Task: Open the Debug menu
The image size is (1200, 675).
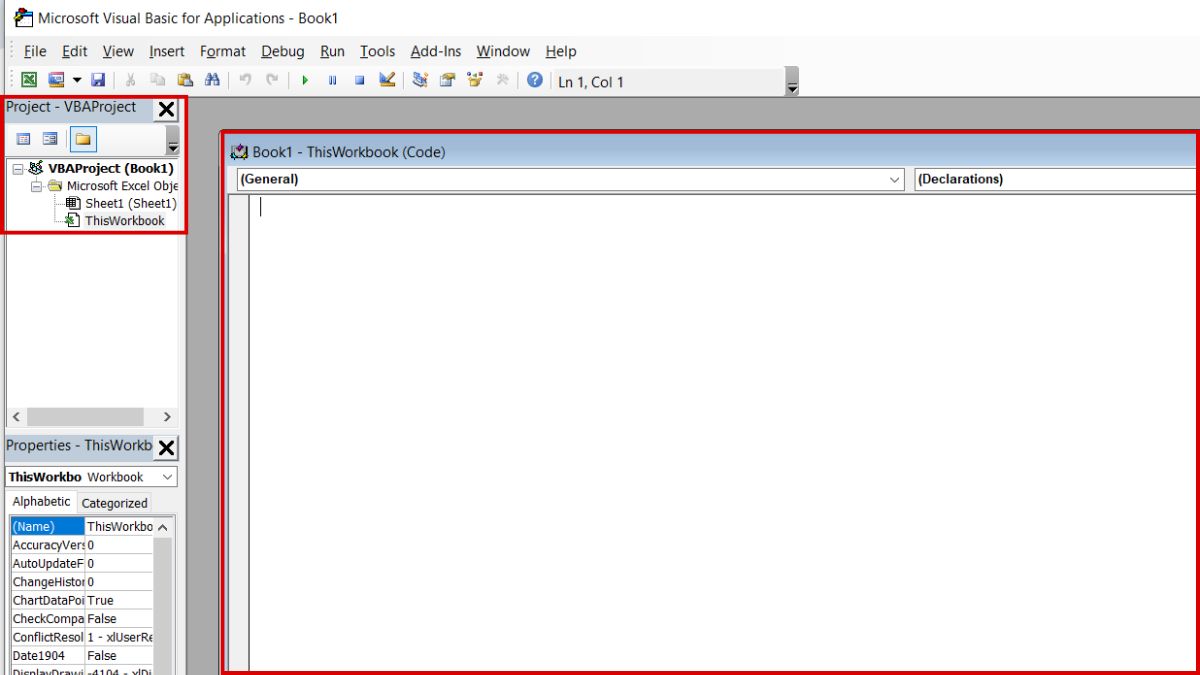Action: click(x=283, y=51)
